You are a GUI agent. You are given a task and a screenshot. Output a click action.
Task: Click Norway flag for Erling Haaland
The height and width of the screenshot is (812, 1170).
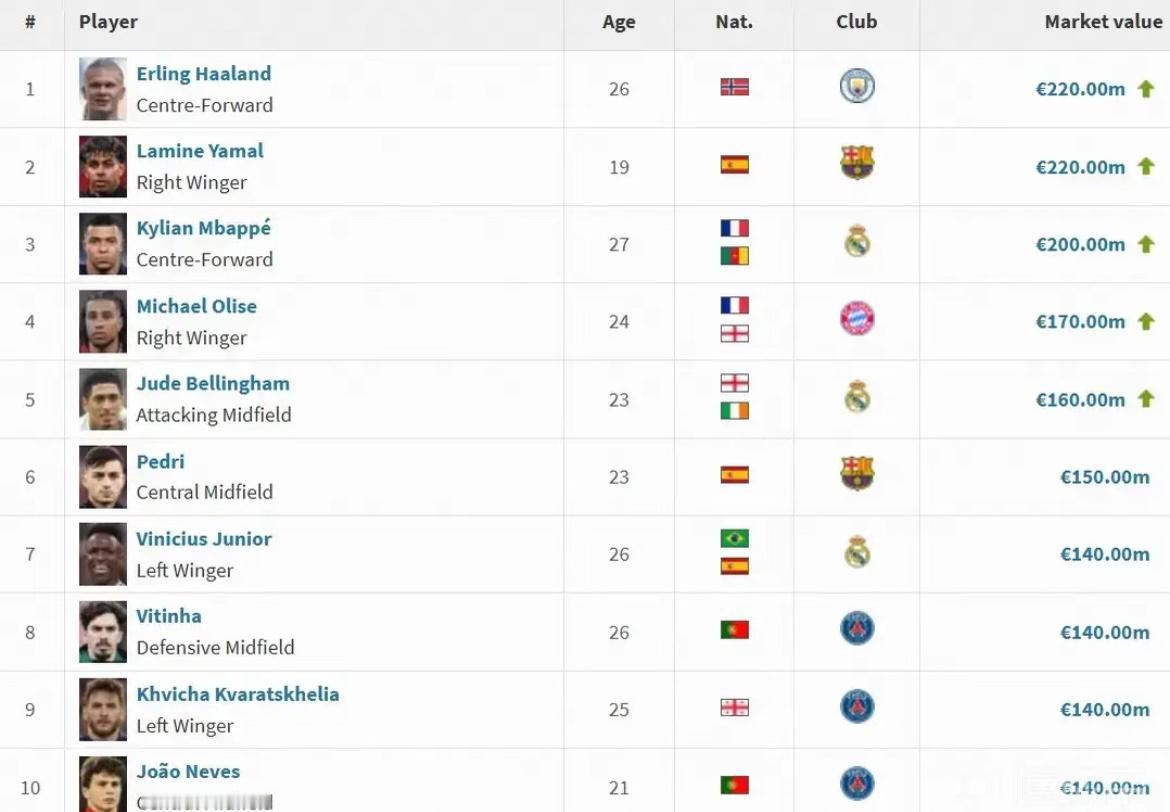click(x=734, y=87)
